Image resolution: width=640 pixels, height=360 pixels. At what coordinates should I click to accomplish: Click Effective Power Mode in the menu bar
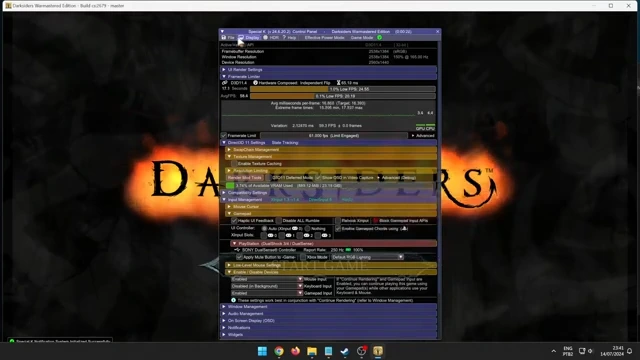324,38
